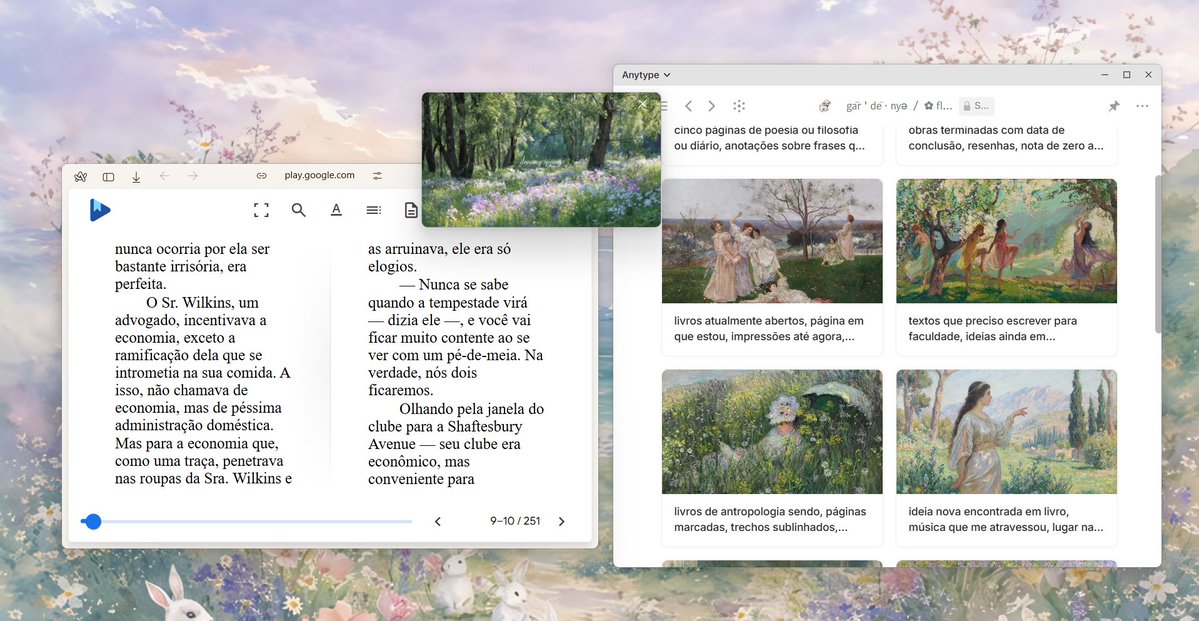This screenshot has height=621, width=1199.
Task: Minimize the Anytype window
Action: (1105, 75)
